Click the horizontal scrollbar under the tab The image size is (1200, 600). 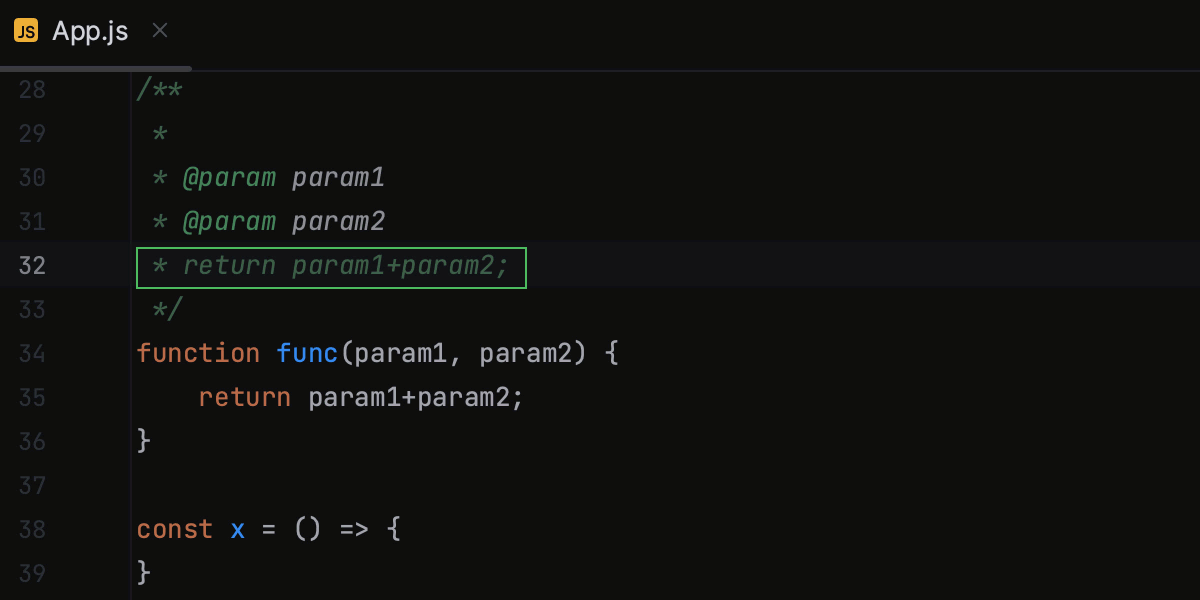click(96, 69)
